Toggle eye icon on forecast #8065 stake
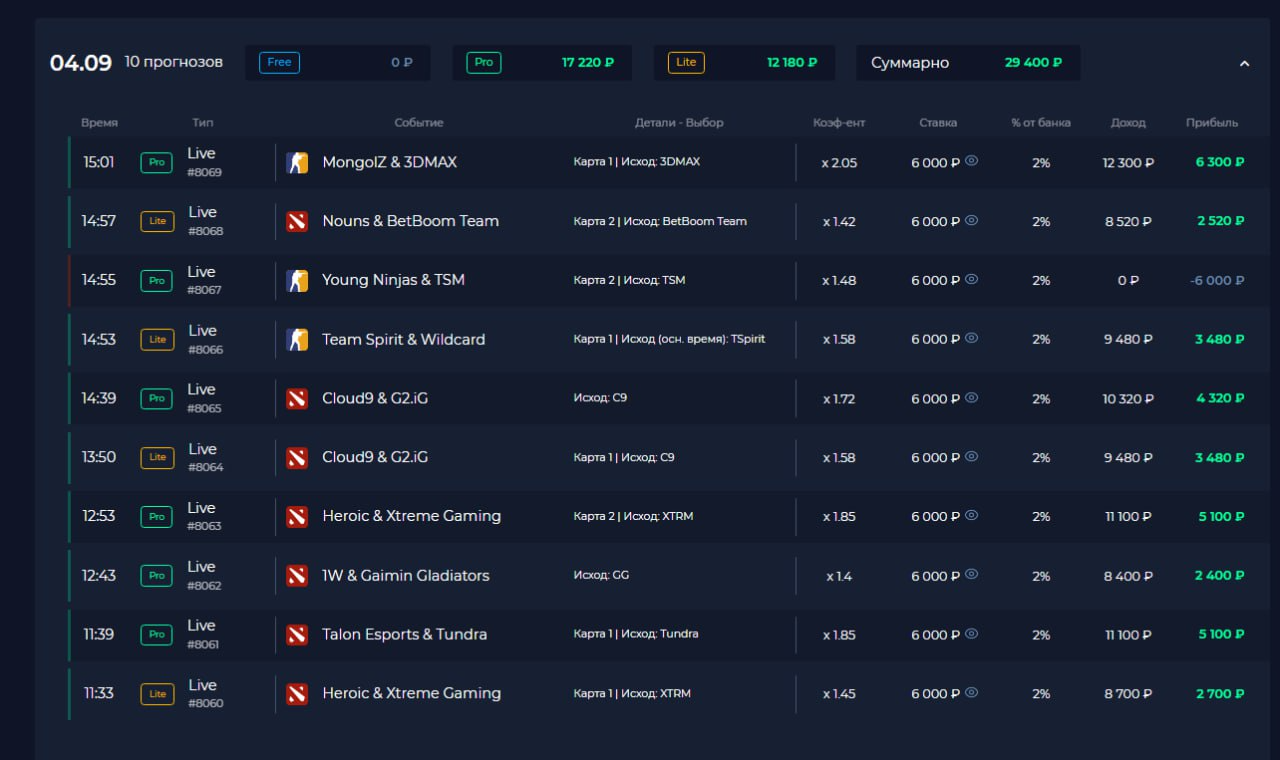 click(x=971, y=397)
